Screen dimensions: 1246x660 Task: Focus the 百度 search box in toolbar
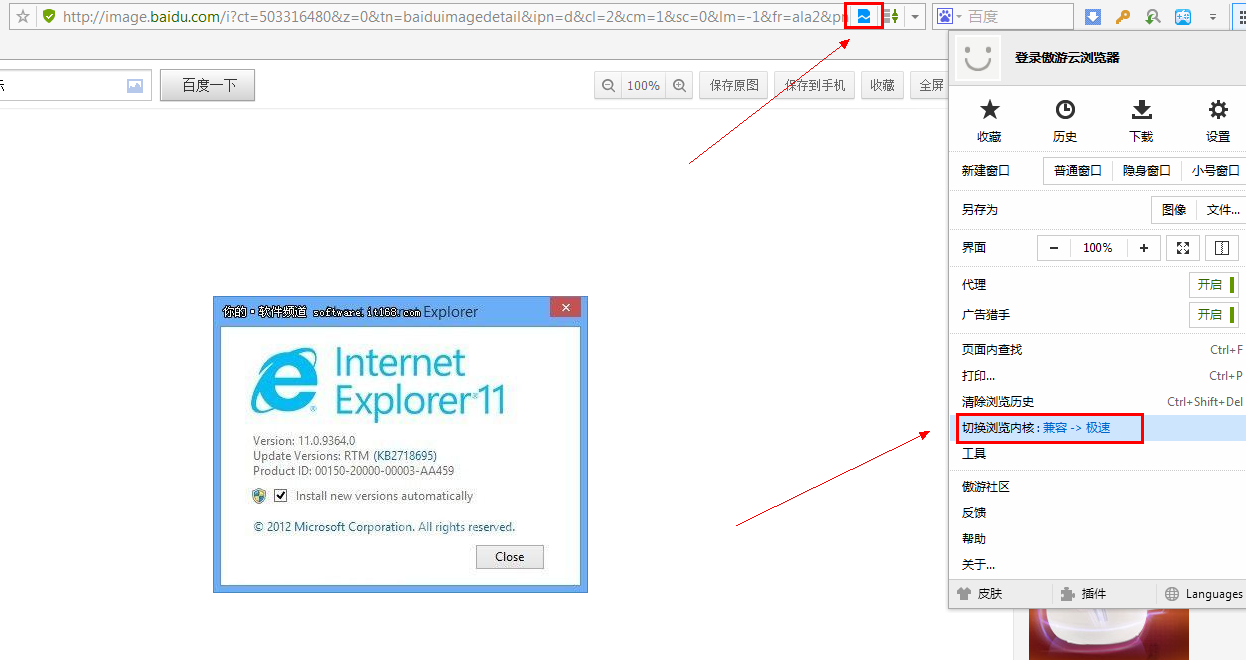(x=1018, y=17)
